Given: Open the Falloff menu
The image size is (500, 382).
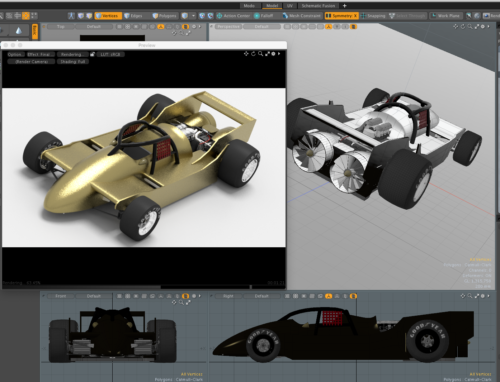Looking at the screenshot, I should [x=264, y=16].
